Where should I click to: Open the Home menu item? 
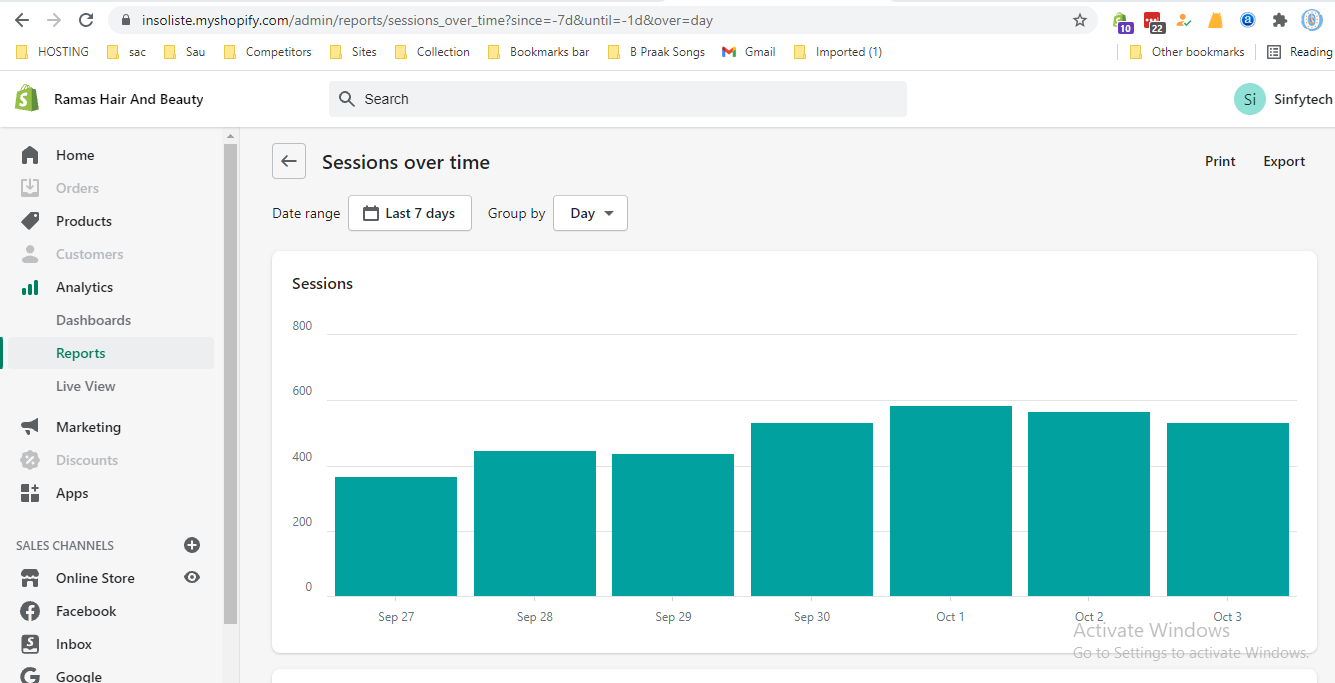pos(75,155)
